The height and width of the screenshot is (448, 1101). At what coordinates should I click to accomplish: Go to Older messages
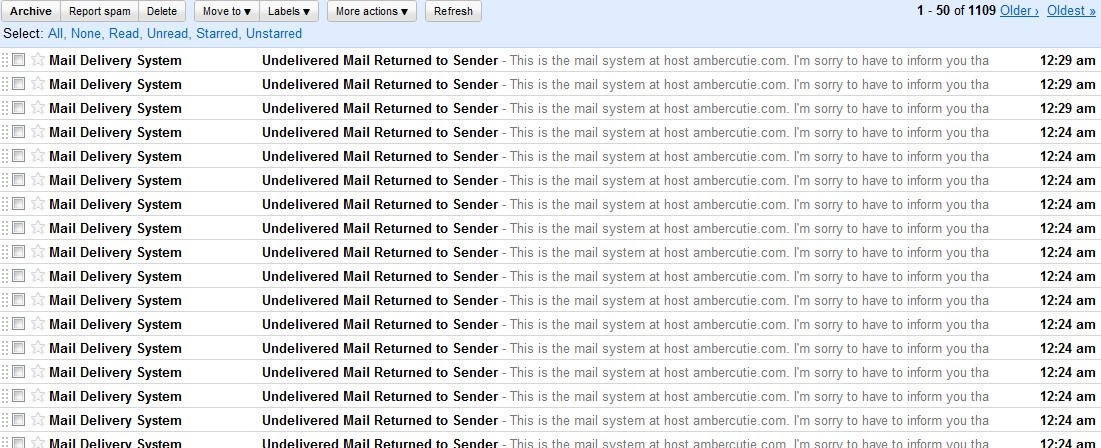[1019, 11]
